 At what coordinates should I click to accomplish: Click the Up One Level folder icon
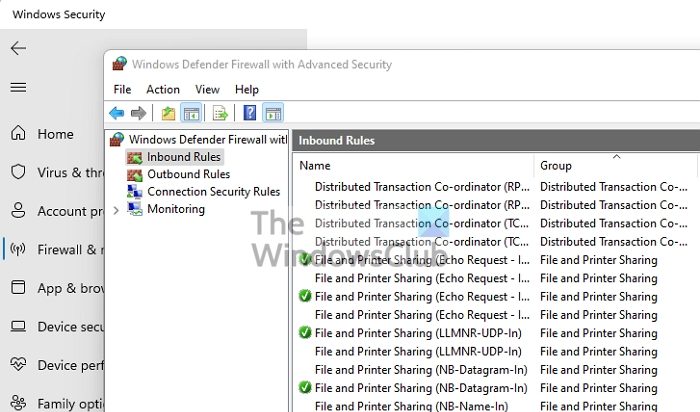(168, 113)
